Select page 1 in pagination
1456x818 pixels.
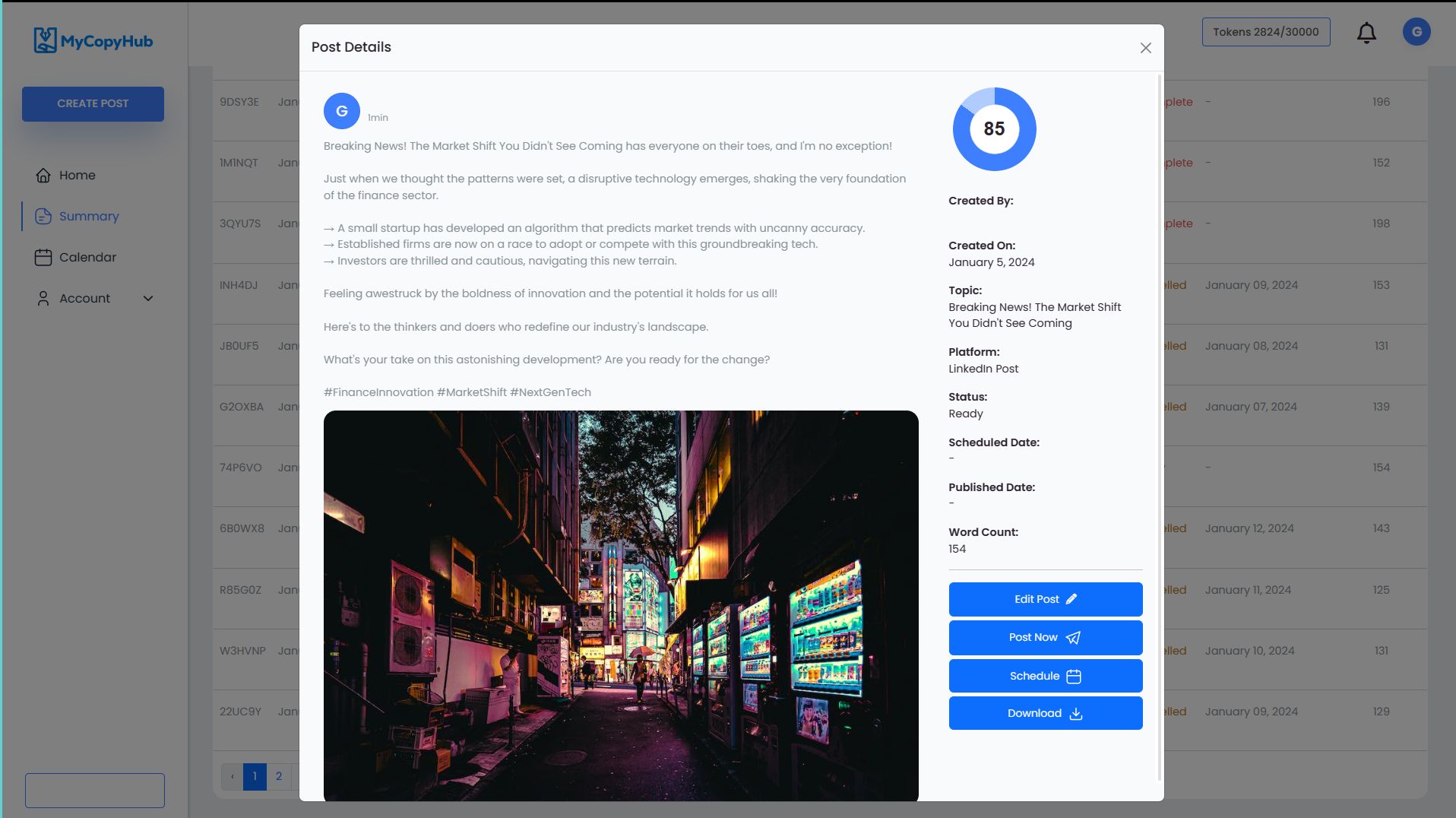[254, 776]
